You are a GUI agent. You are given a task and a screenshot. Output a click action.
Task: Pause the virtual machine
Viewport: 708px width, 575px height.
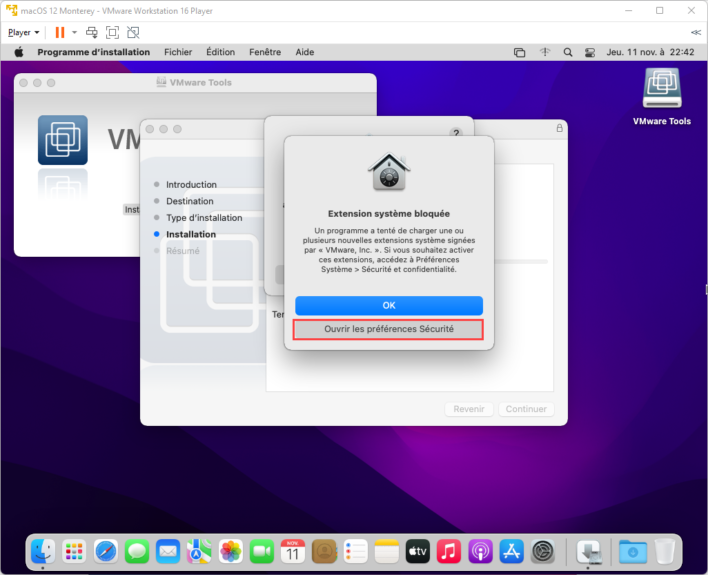pos(60,33)
